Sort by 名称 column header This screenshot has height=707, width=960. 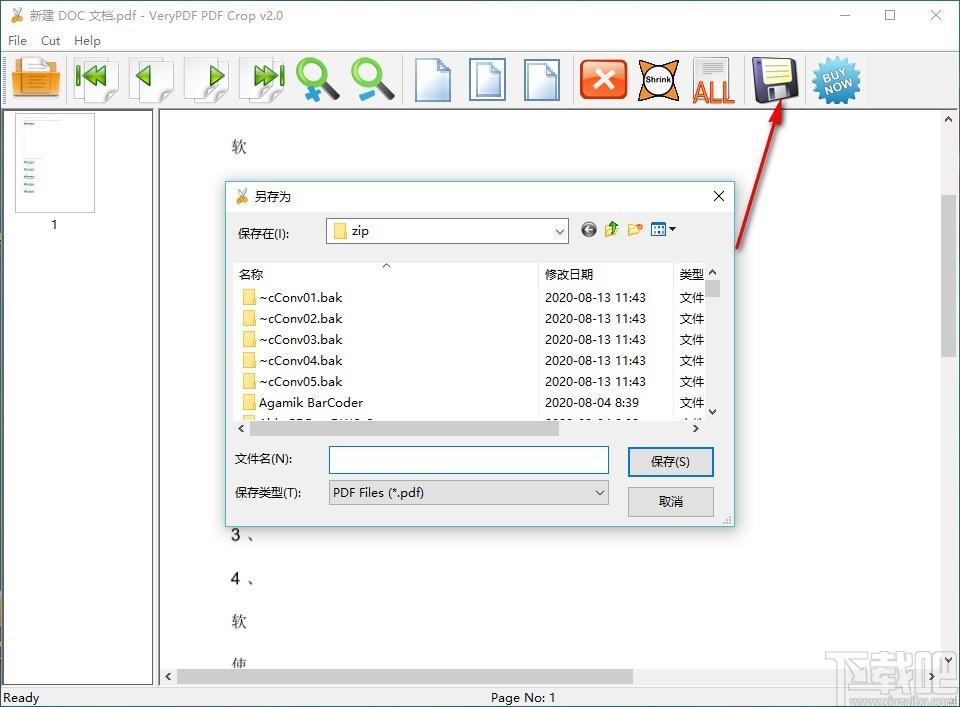click(x=386, y=274)
